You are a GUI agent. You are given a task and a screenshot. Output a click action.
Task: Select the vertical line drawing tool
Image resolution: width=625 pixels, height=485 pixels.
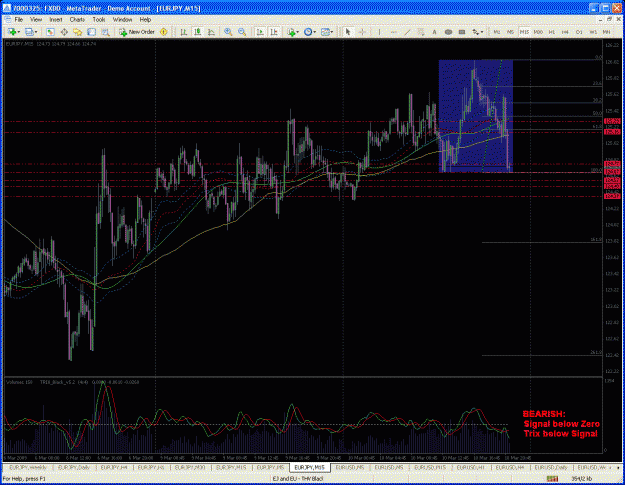coord(379,32)
